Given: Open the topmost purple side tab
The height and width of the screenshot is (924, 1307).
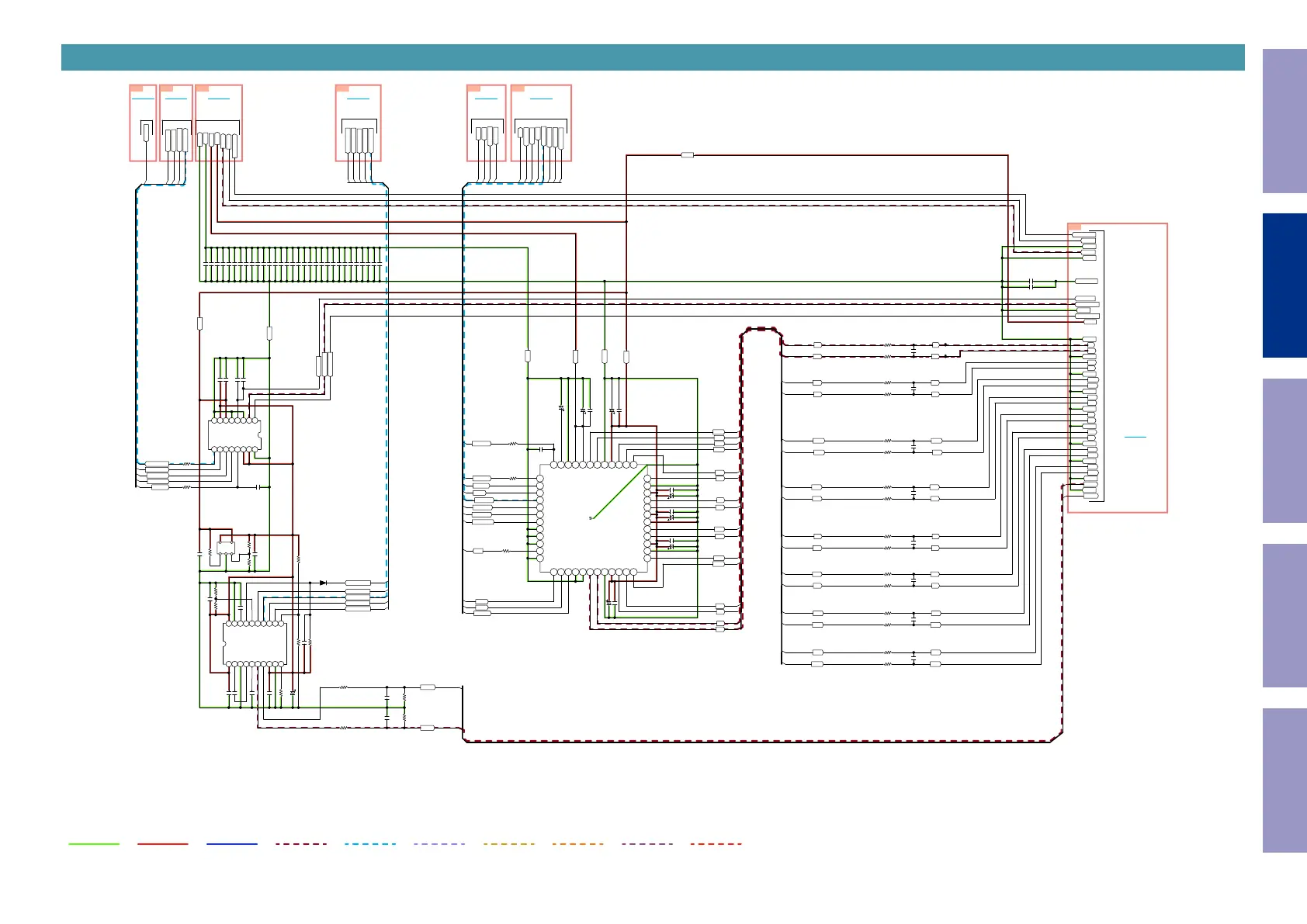Looking at the screenshot, I should tap(1284, 121).
